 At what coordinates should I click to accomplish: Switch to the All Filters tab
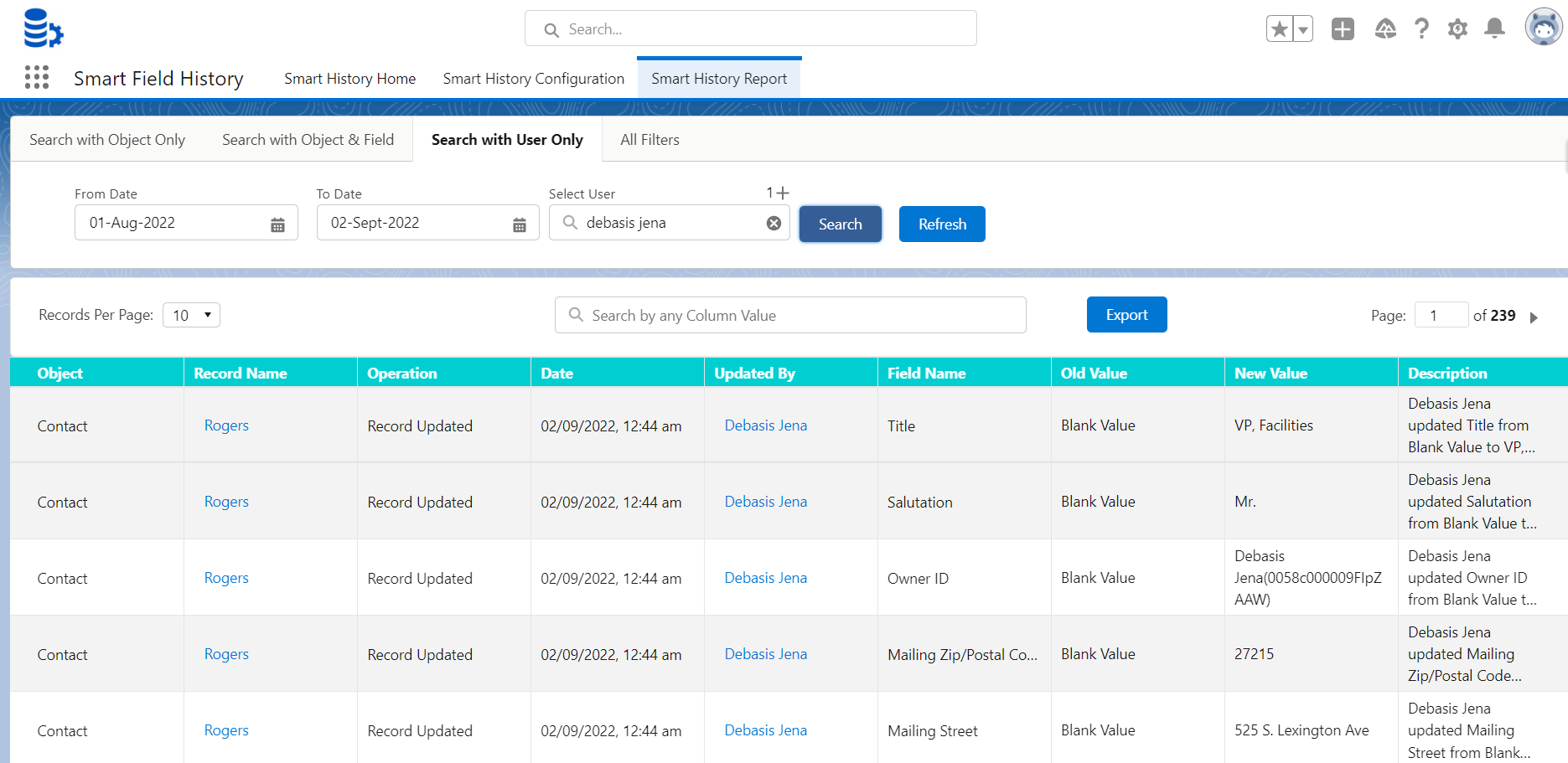(649, 140)
